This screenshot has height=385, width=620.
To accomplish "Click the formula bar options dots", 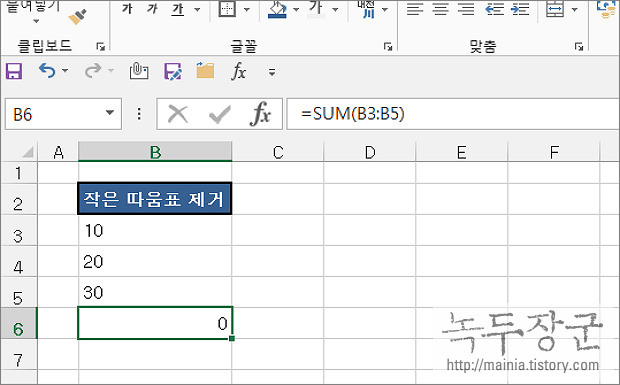I will coord(139,114).
